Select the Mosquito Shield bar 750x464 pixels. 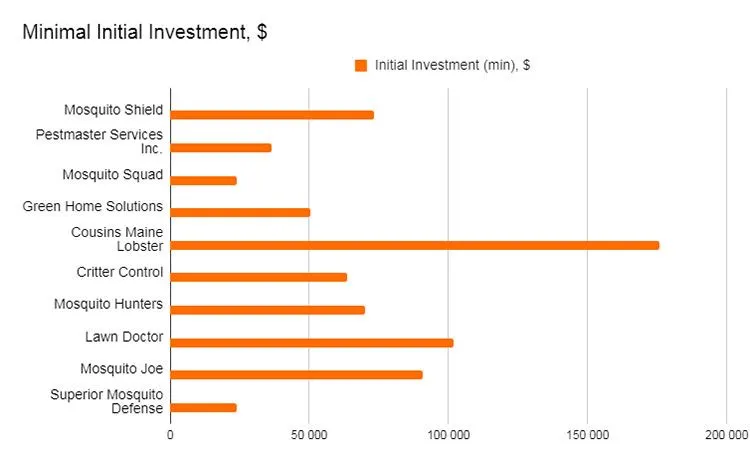(x=272, y=115)
